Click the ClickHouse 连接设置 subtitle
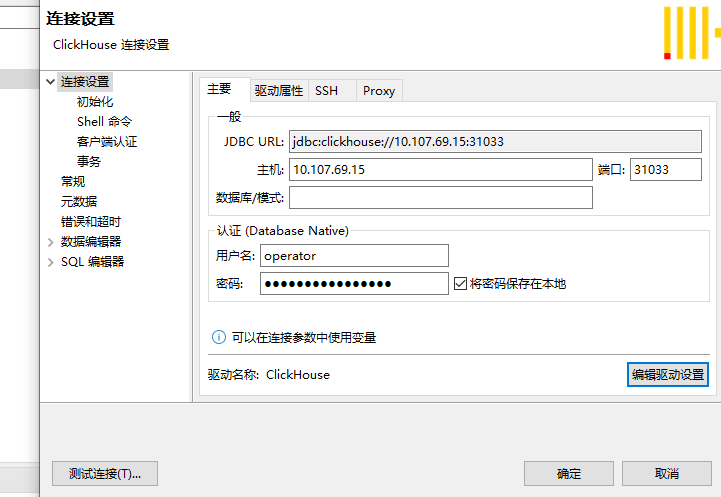This screenshot has height=497, width=721. 111,45
